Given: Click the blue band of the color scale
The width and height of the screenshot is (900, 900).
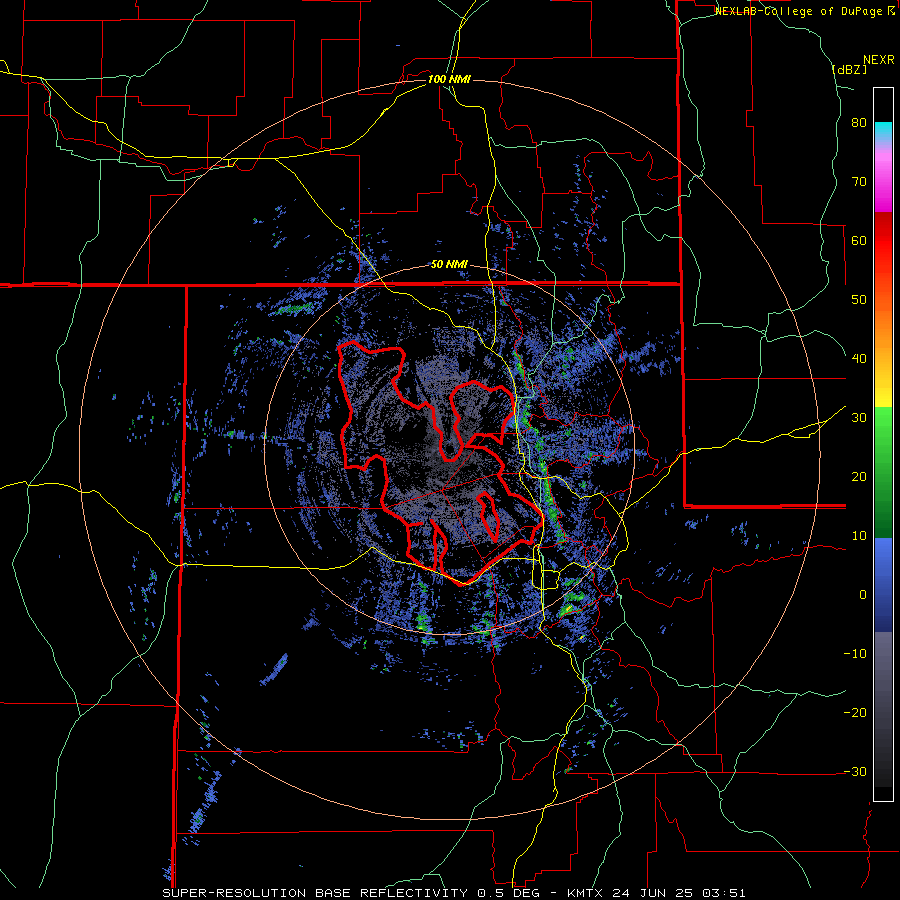Looking at the screenshot, I should (x=883, y=585).
